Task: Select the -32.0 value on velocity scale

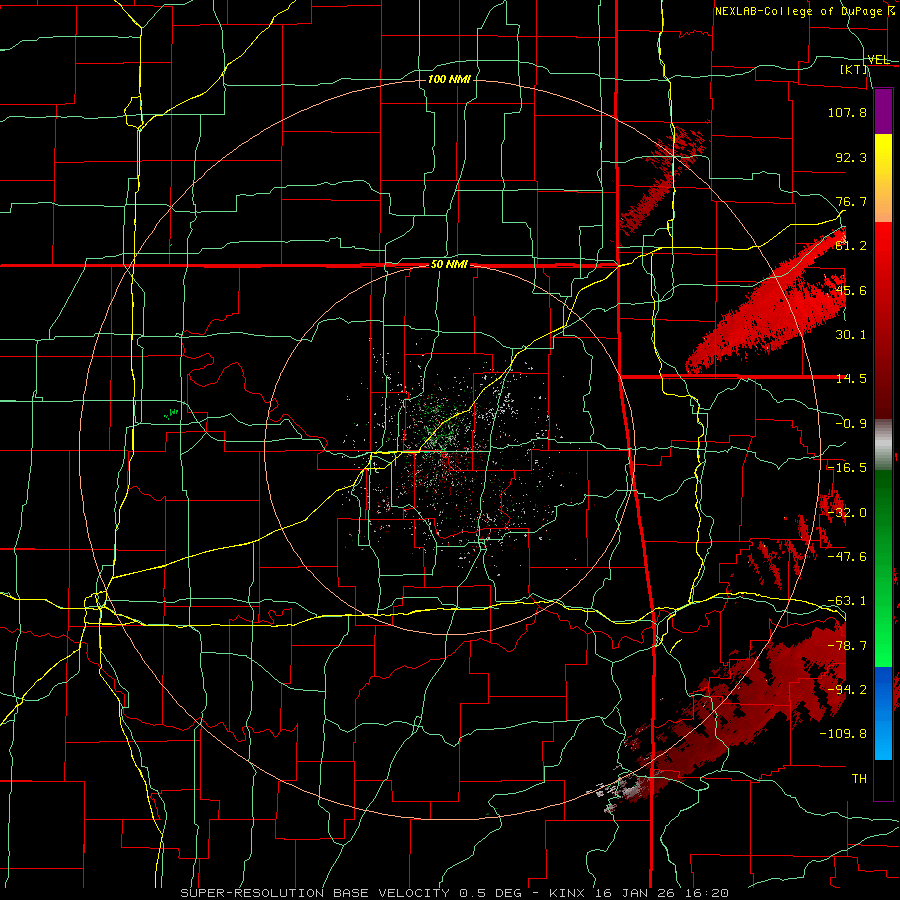Action: click(847, 513)
